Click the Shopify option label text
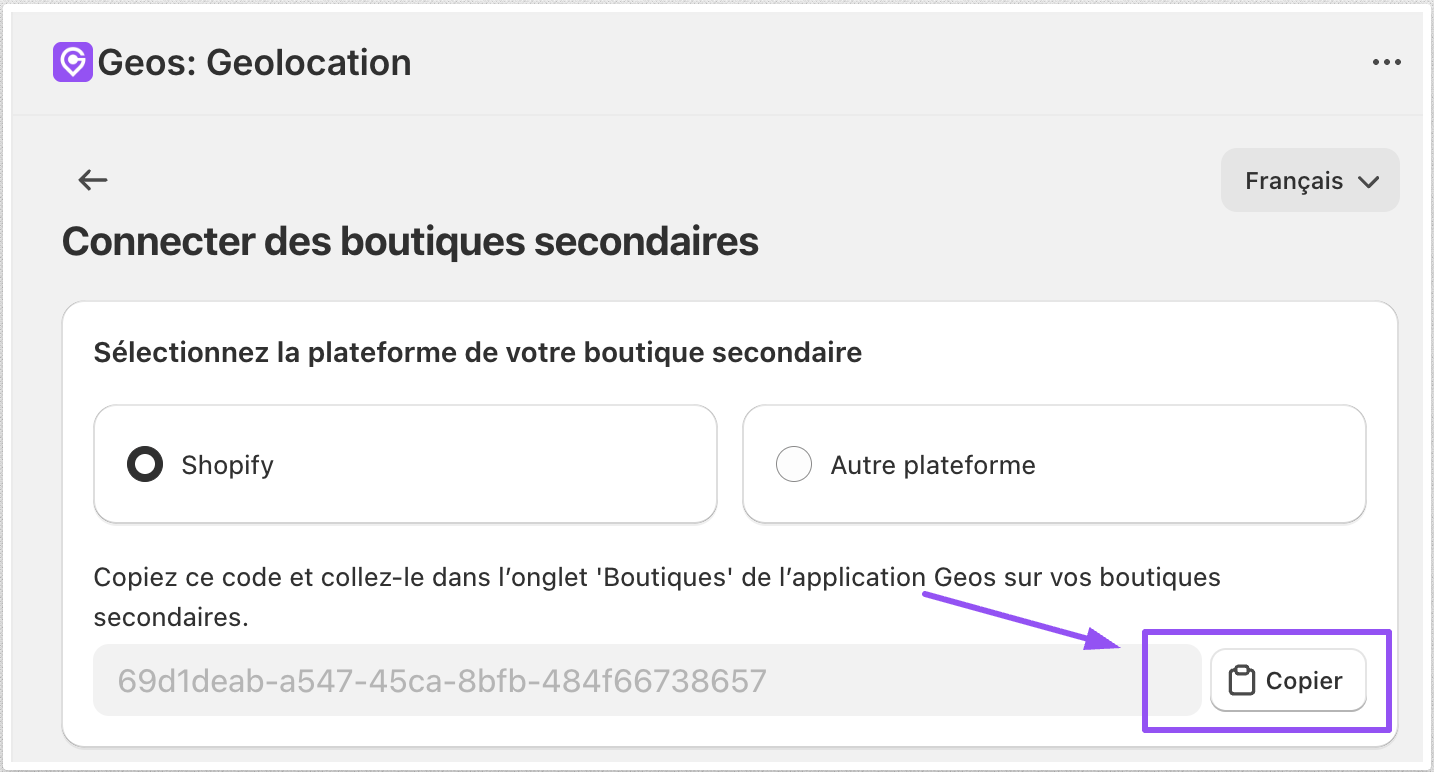Viewport: 1434px width, 772px height. pos(227,465)
